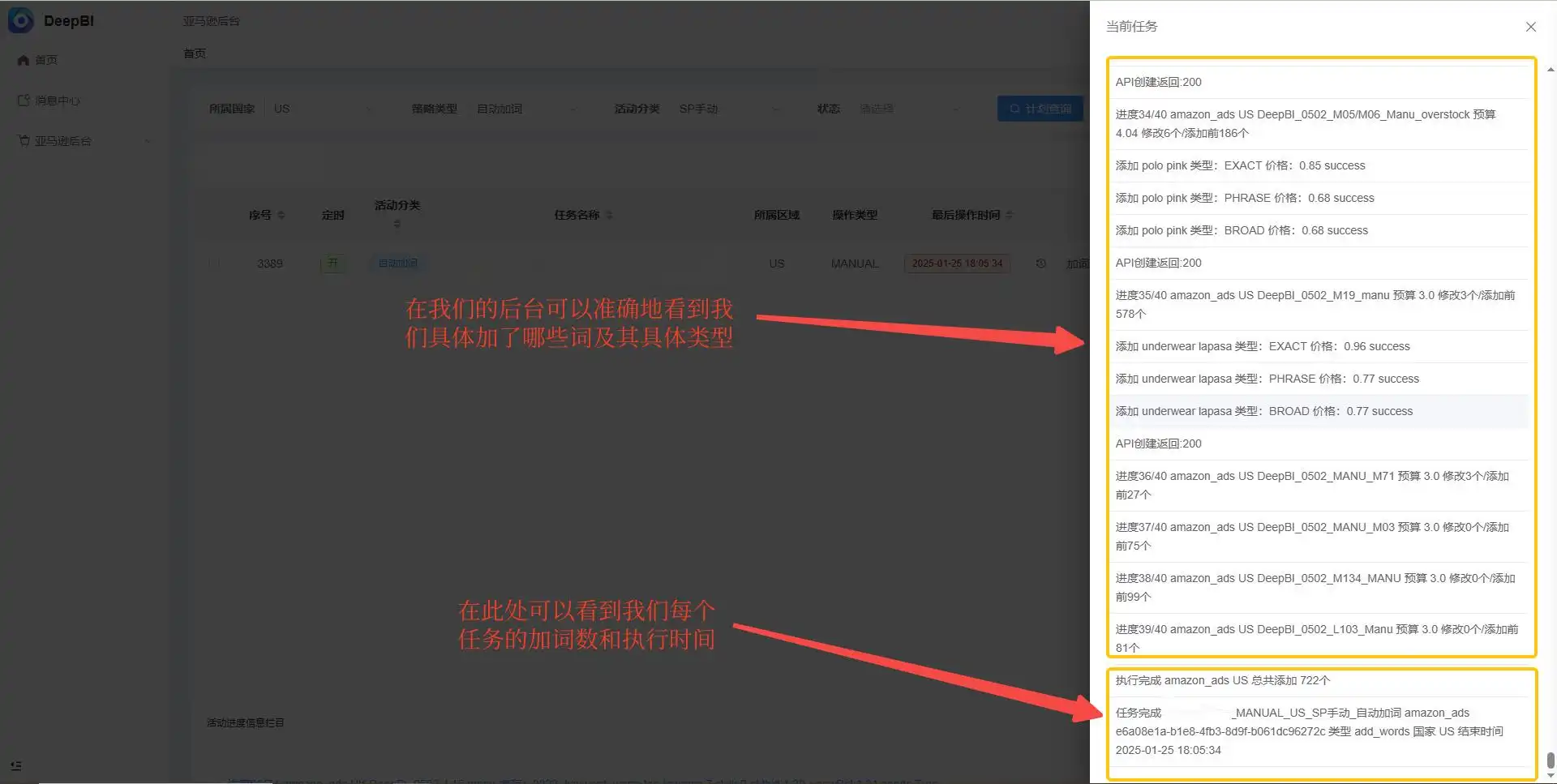Expand the 亚马逊后台 submenu chevron
Image resolution: width=1557 pixels, height=784 pixels.
(x=148, y=141)
